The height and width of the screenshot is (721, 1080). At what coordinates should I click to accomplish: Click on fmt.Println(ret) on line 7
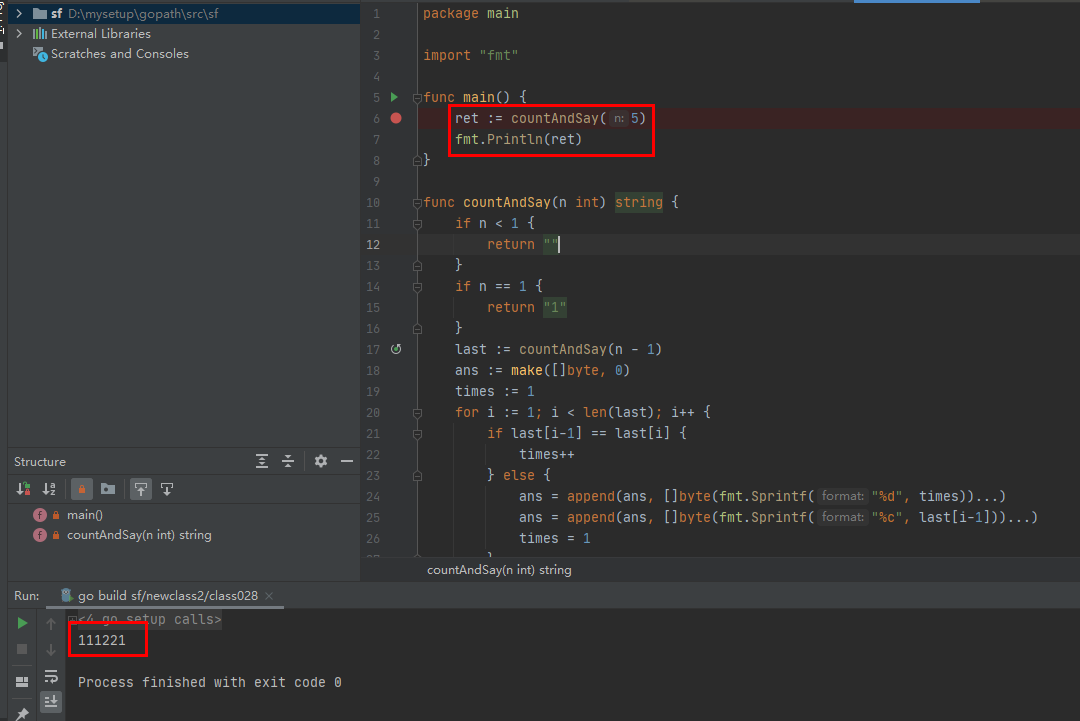(519, 139)
